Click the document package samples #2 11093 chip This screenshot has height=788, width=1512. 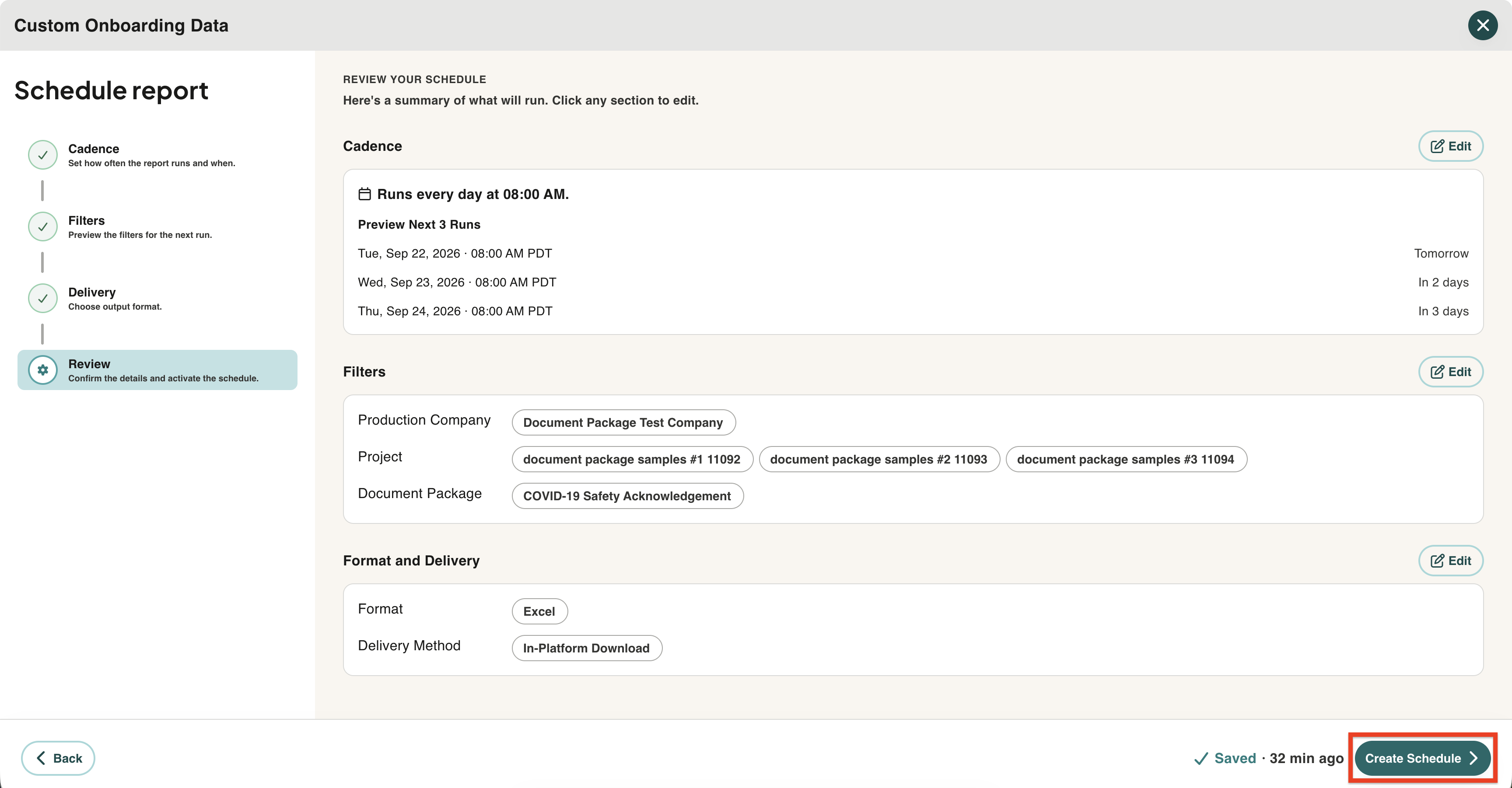pyautogui.click(x=879, y=460)
